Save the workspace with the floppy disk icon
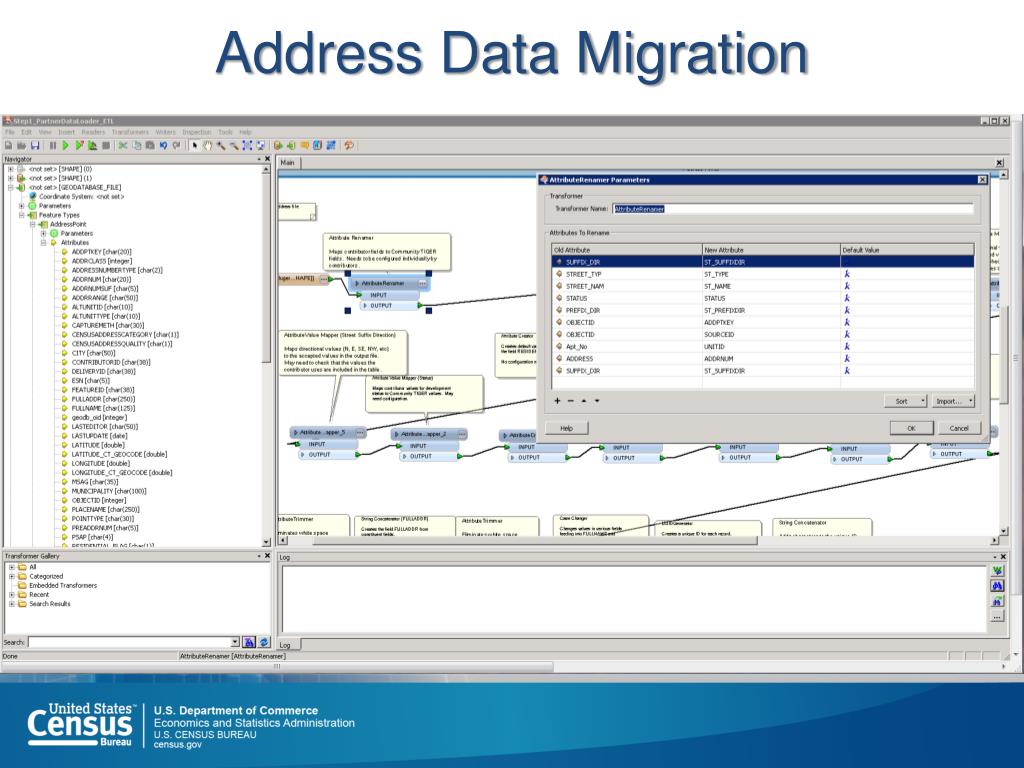Screen dimensions: 1024x768 (x=35, y=146)
